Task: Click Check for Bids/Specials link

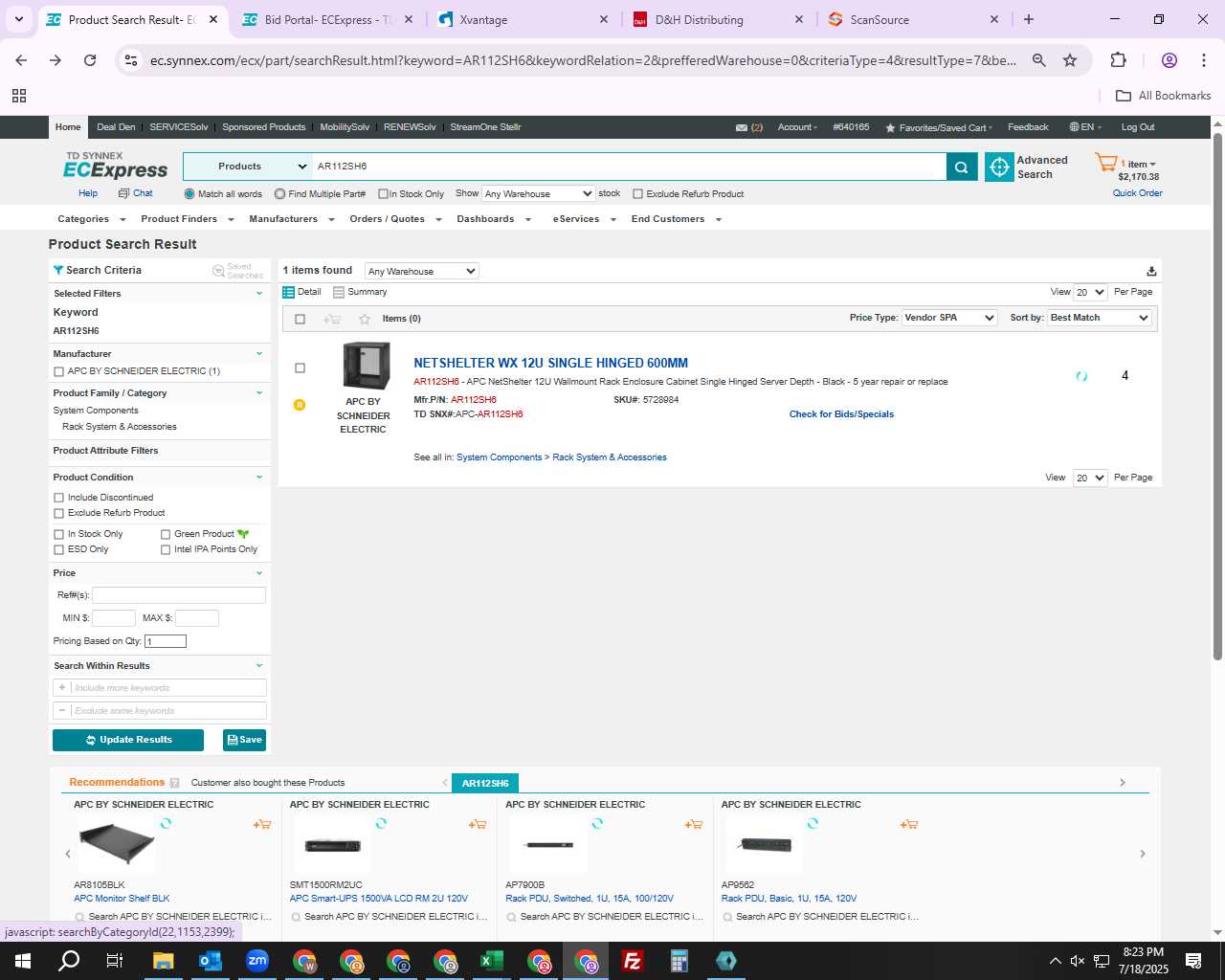Action: point(841,414)
